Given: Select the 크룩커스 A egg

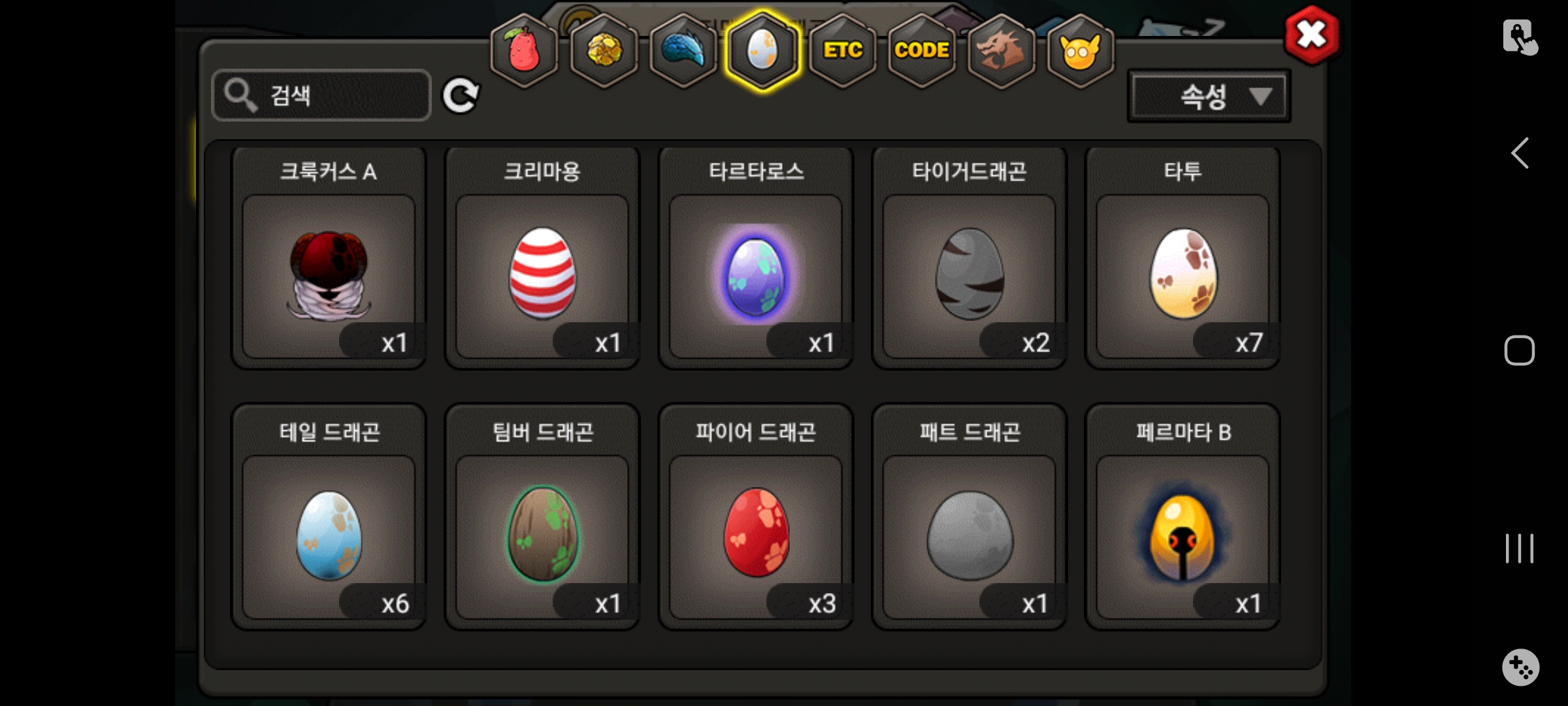Looking at the screenshot, I should (329, 258).
